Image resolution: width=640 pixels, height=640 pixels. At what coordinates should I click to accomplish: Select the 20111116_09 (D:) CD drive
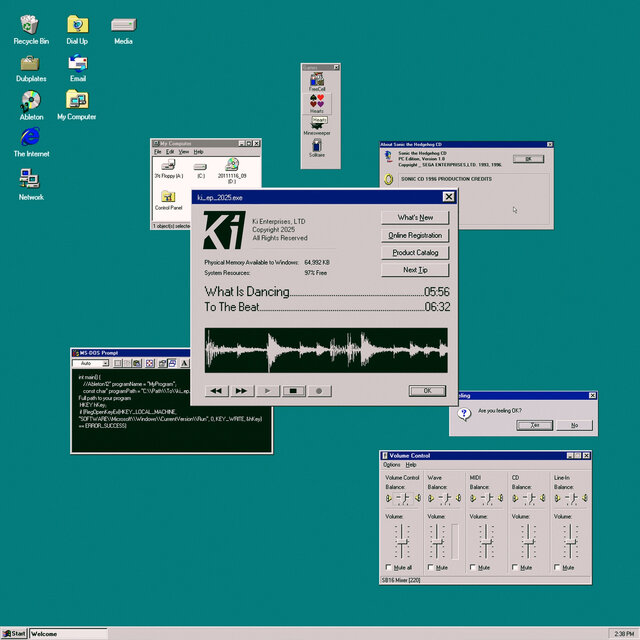[x=232, y=171]
